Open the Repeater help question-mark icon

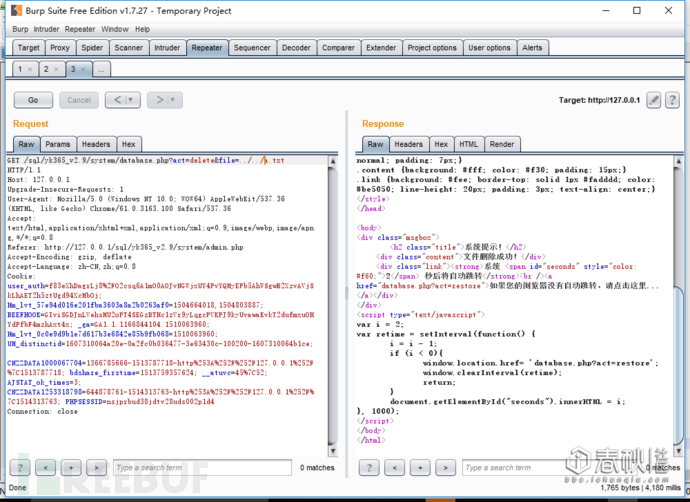[672, 100]
